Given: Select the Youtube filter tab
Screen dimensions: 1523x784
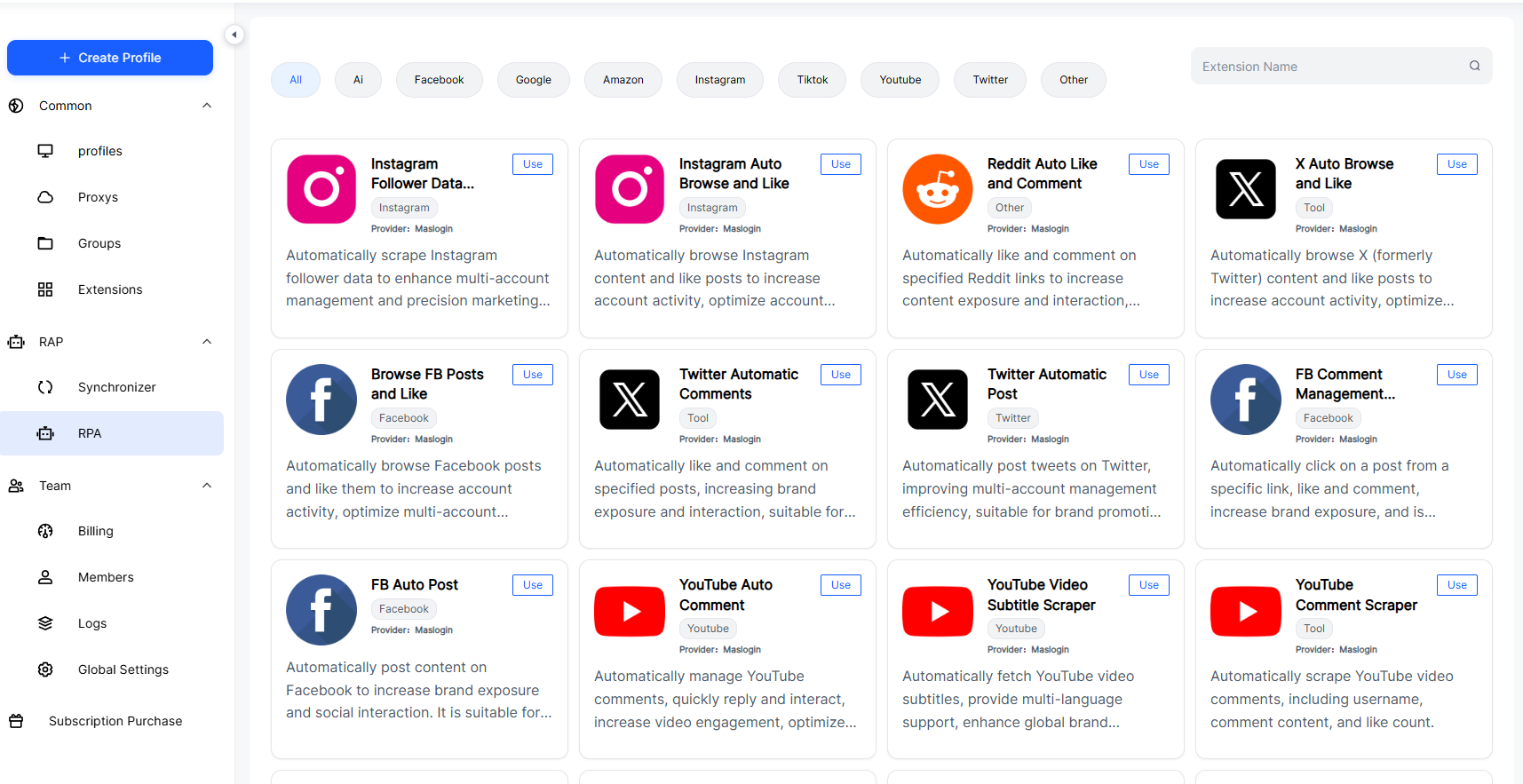Looking at the screenshot, I should point(900,80).
